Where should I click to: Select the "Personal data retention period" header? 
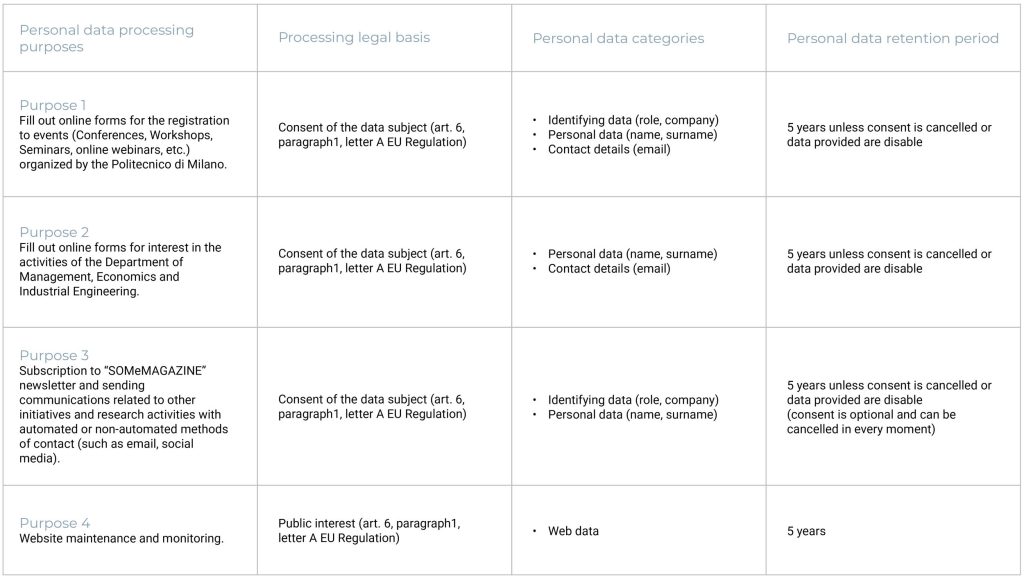pos(892,38)
